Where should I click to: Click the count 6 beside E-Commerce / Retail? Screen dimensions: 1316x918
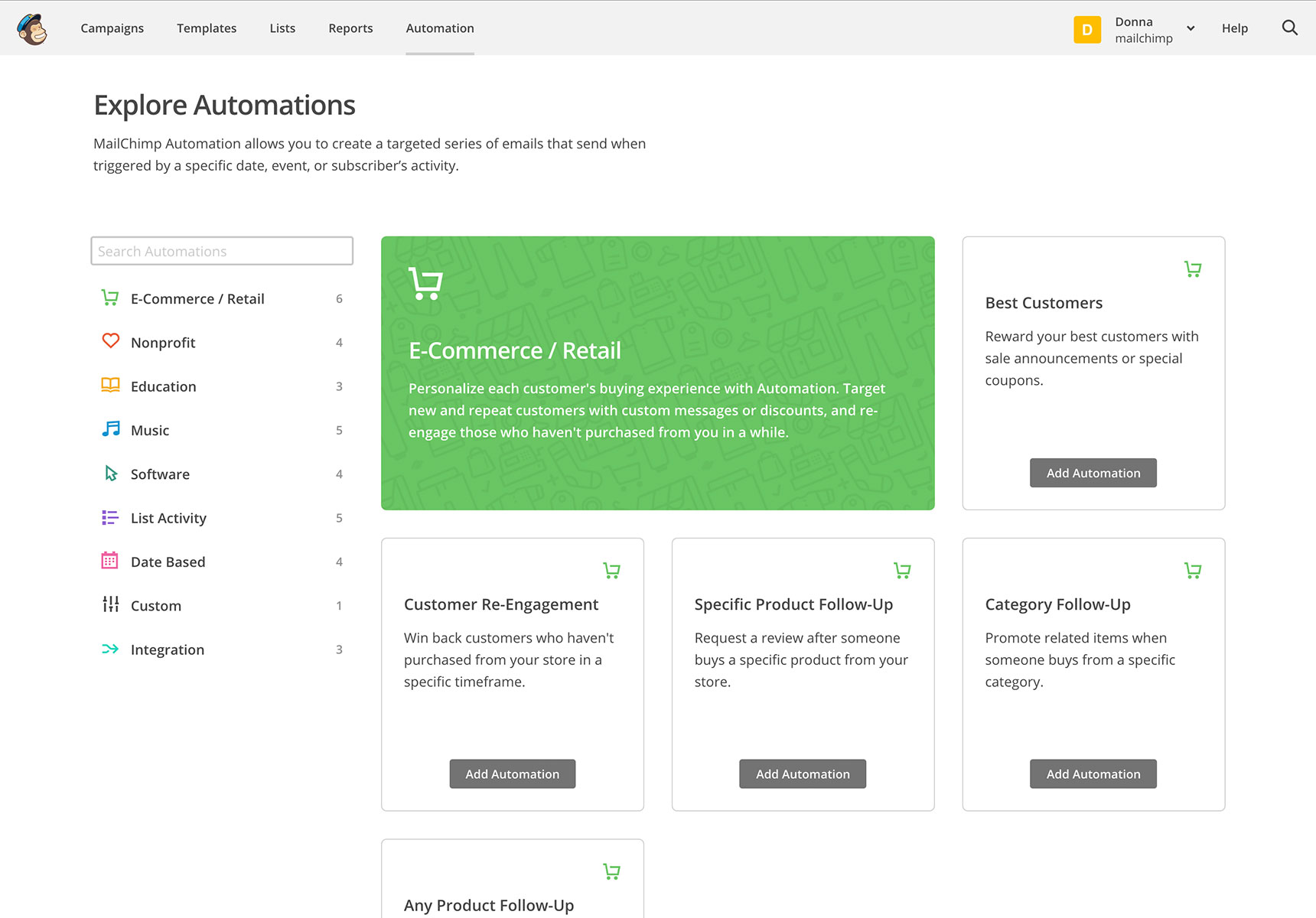pyautogui.click(x=339, y=298)
